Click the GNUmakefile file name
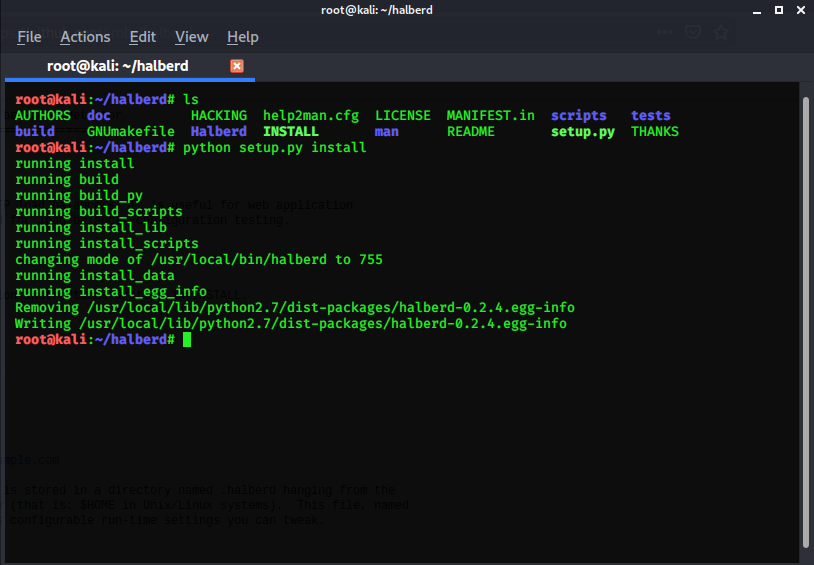 click(x=130, y=131)
